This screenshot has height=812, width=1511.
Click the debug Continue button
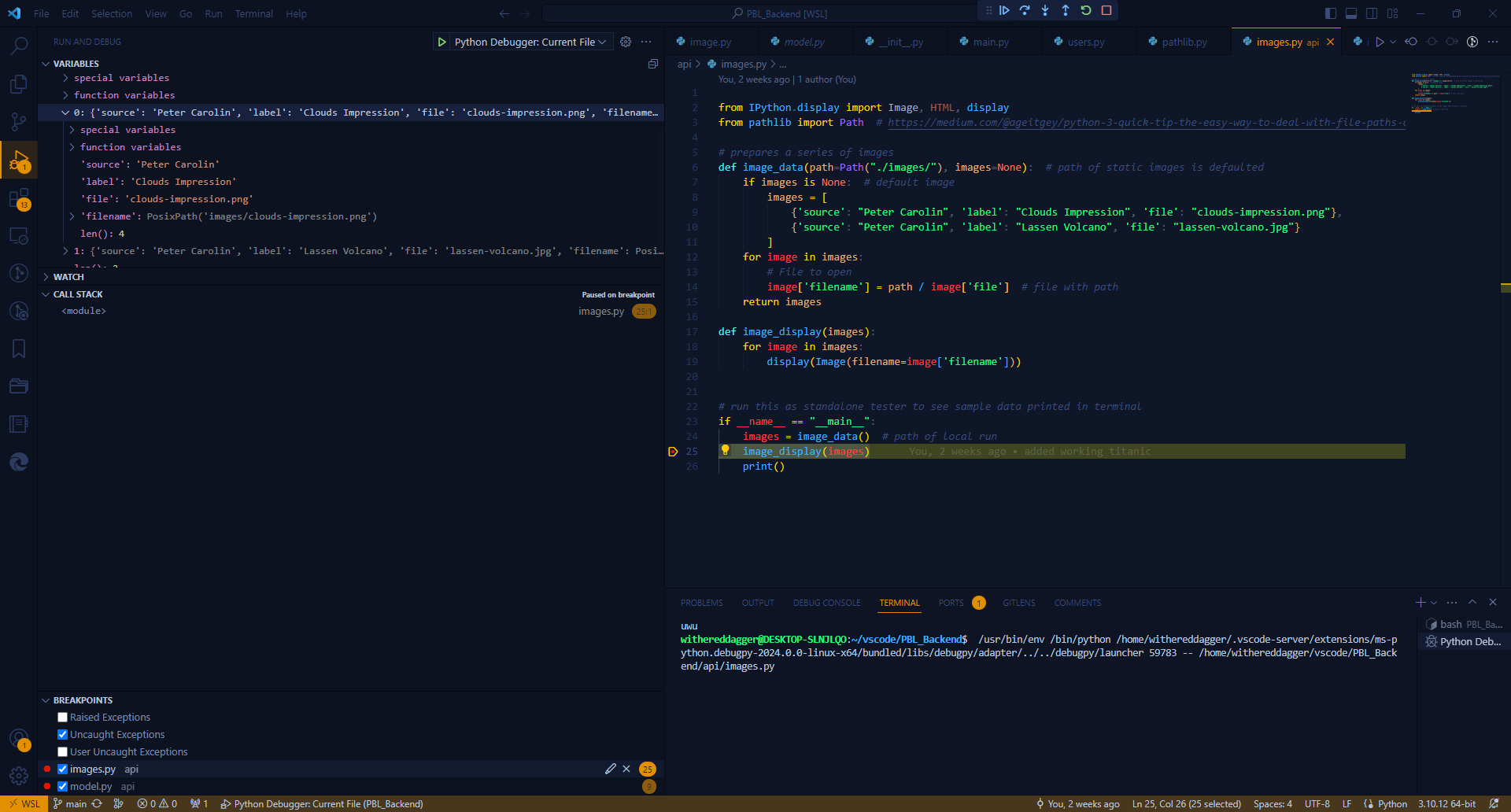[x=1004, y=10]
